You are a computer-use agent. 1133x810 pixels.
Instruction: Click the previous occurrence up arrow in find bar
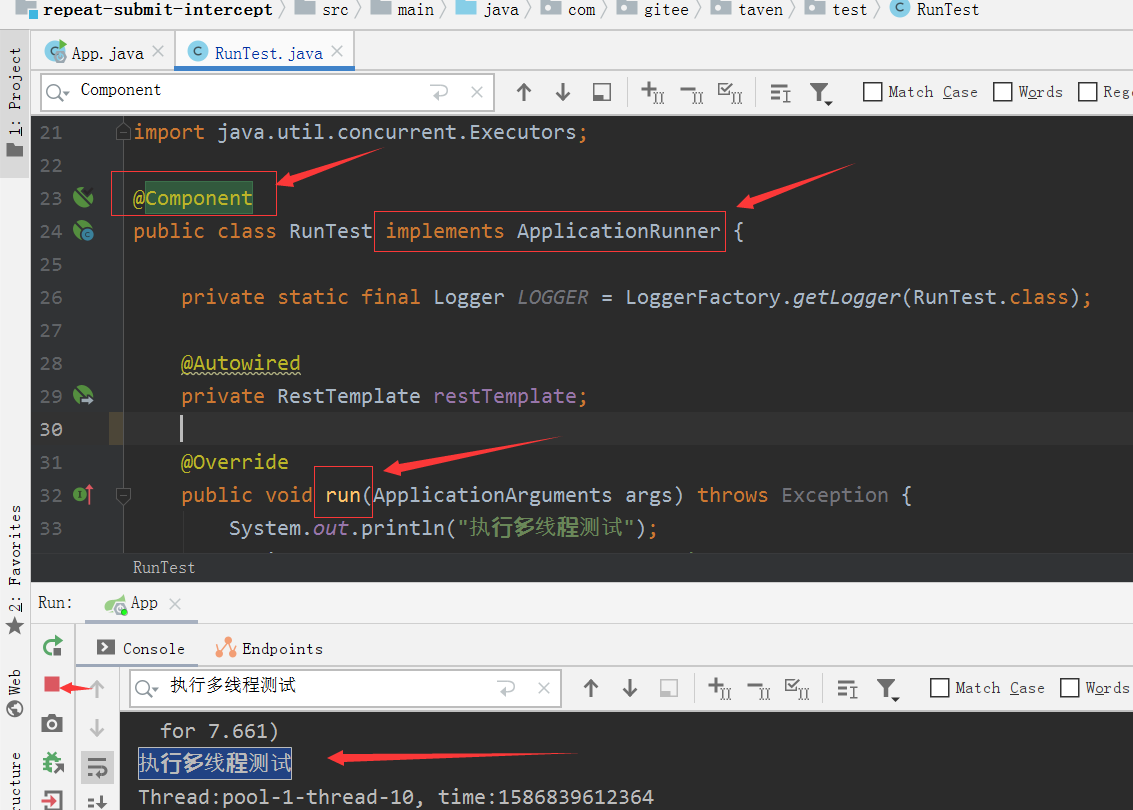click(x=524, y=92)
